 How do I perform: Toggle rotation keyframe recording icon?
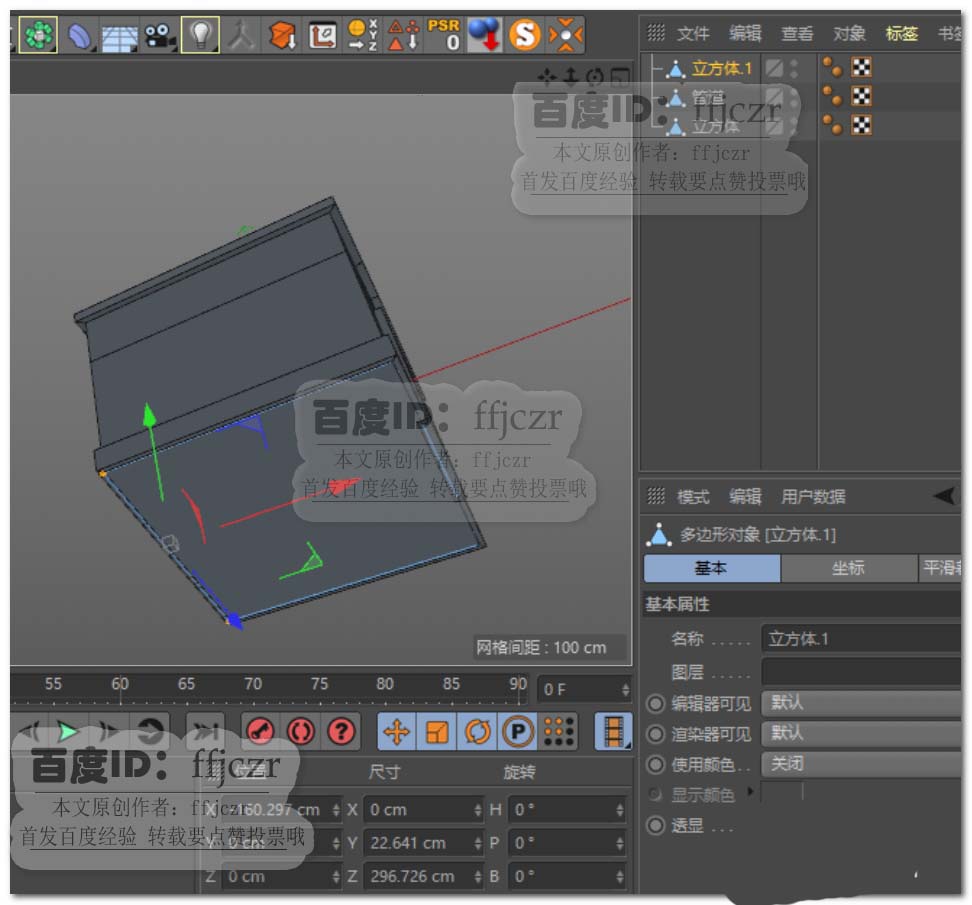coord(477,732)
